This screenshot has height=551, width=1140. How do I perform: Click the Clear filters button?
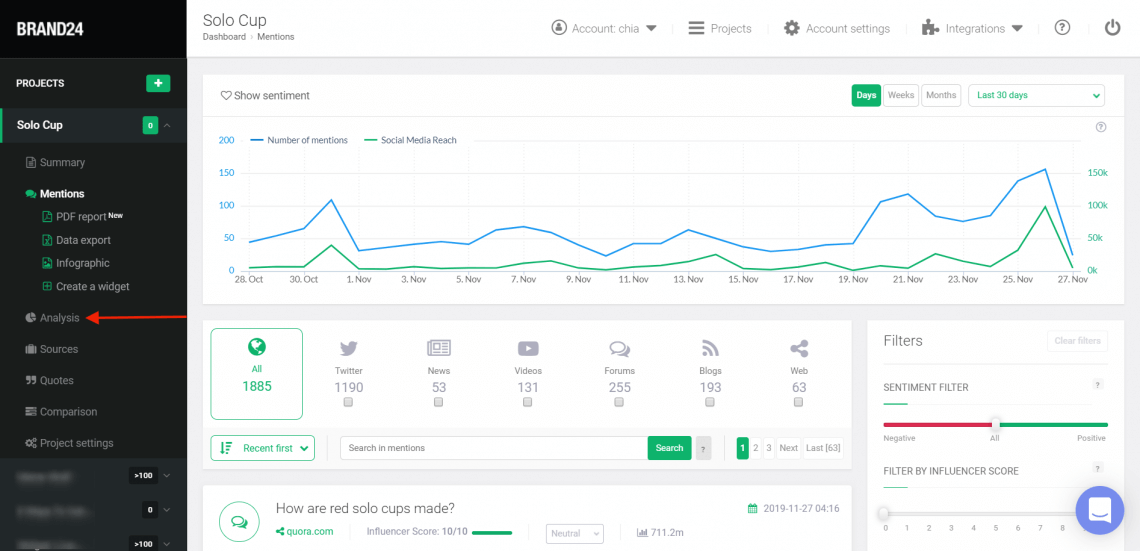(x=1077, y=340)
